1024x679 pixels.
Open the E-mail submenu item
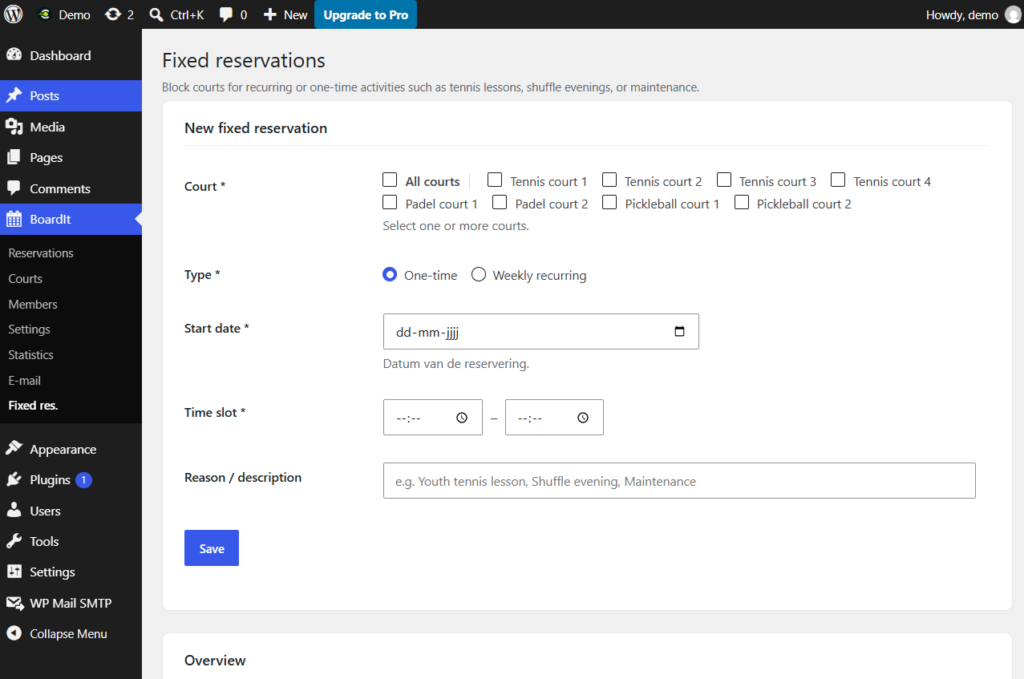click(x=24, y=381)
